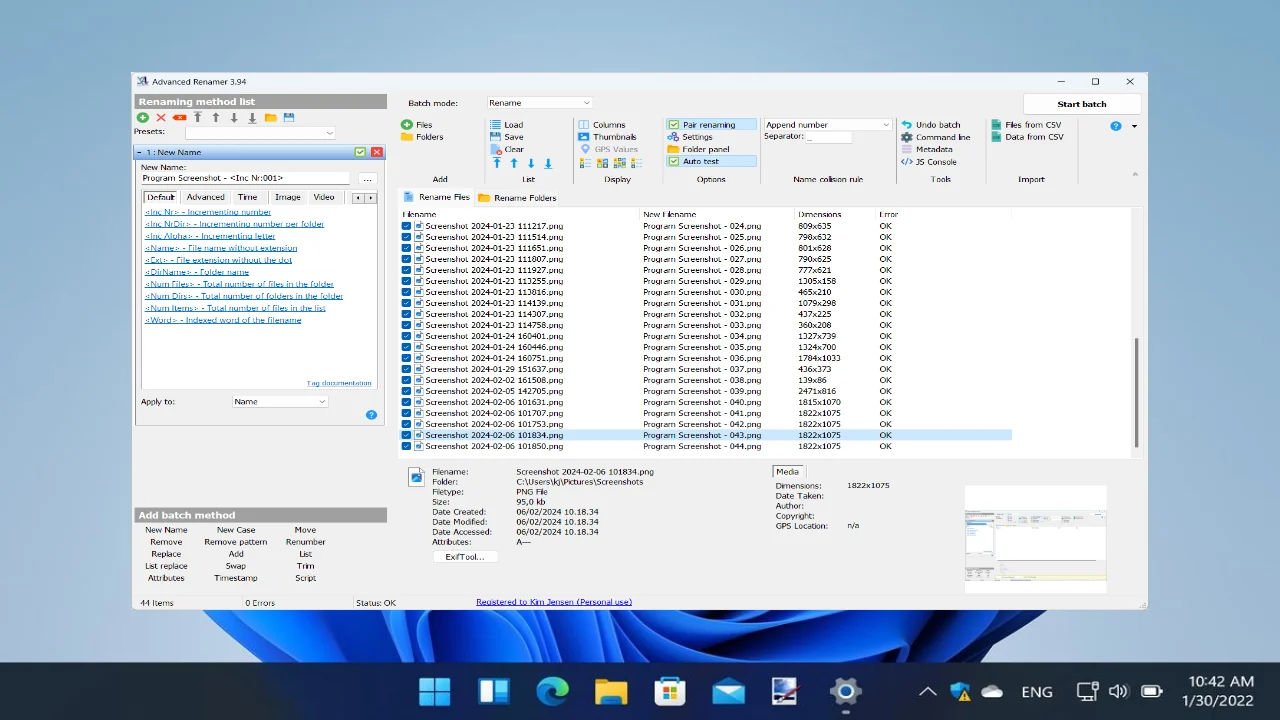Switch to Rename Folders tab
The width and height of the screenshot is (1280, 720).
click(x=517, y=198)
